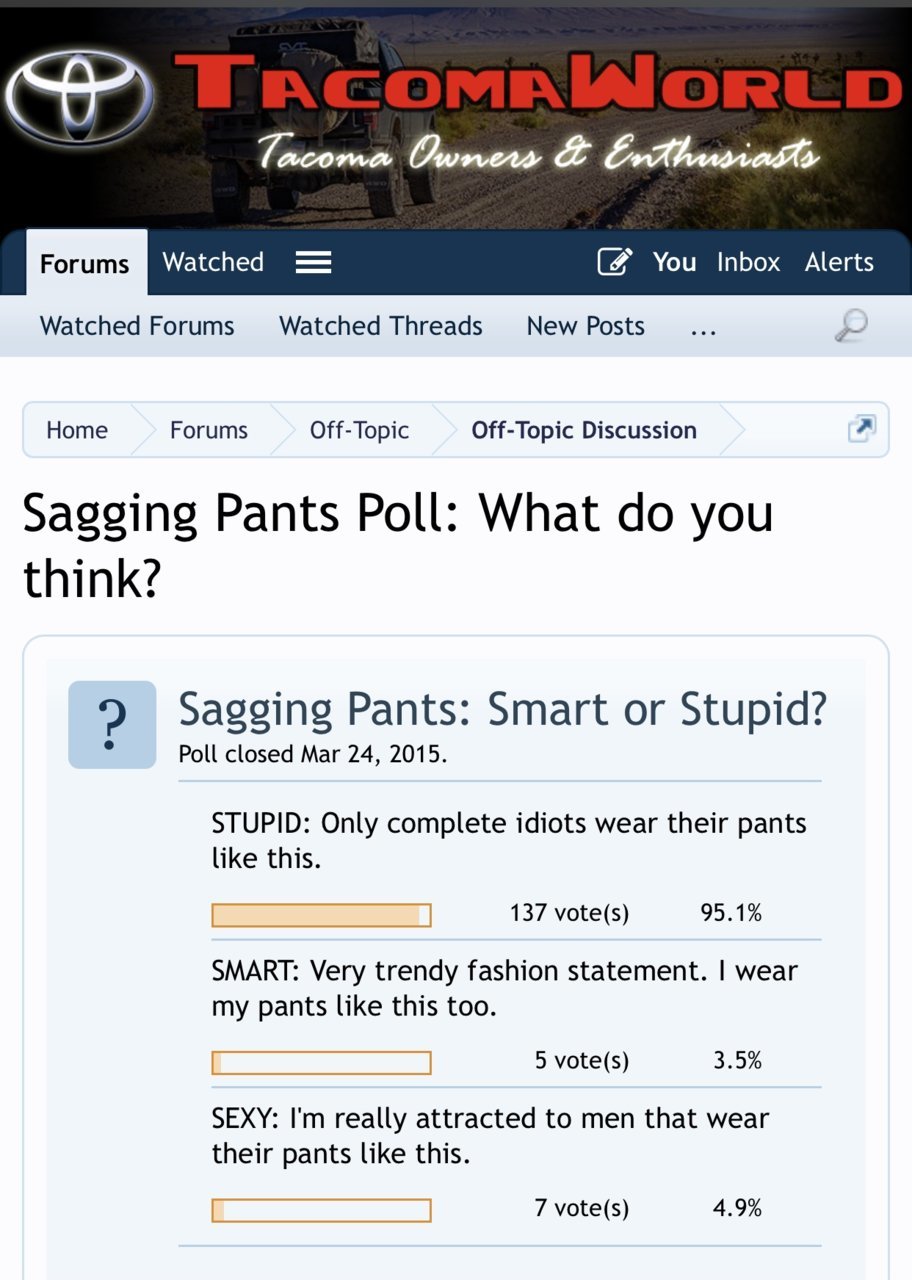Open search with the magnifying glass icon
This screenshot has width=912, height=1280.
[851, 325]
